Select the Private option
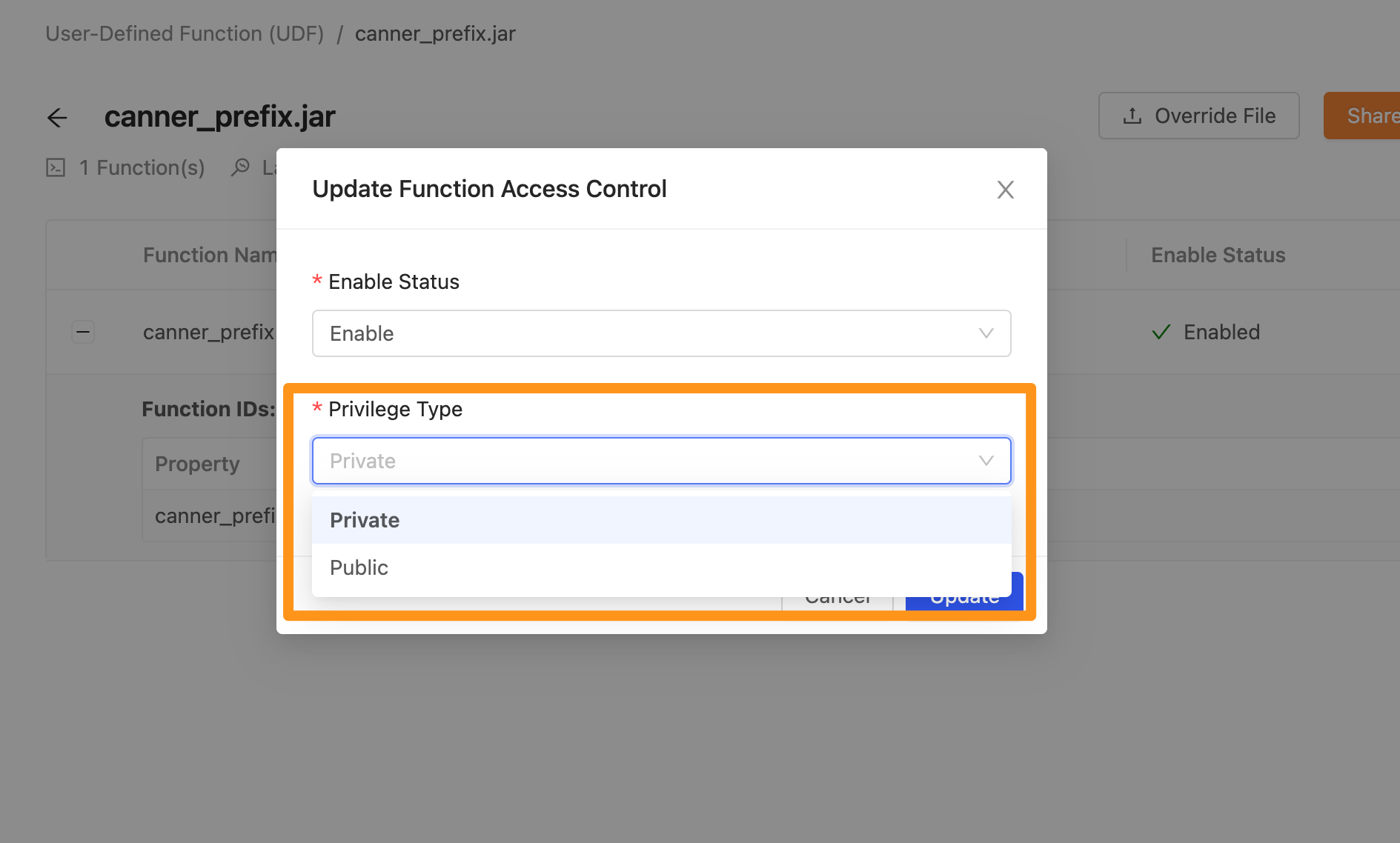 (661, 520)
